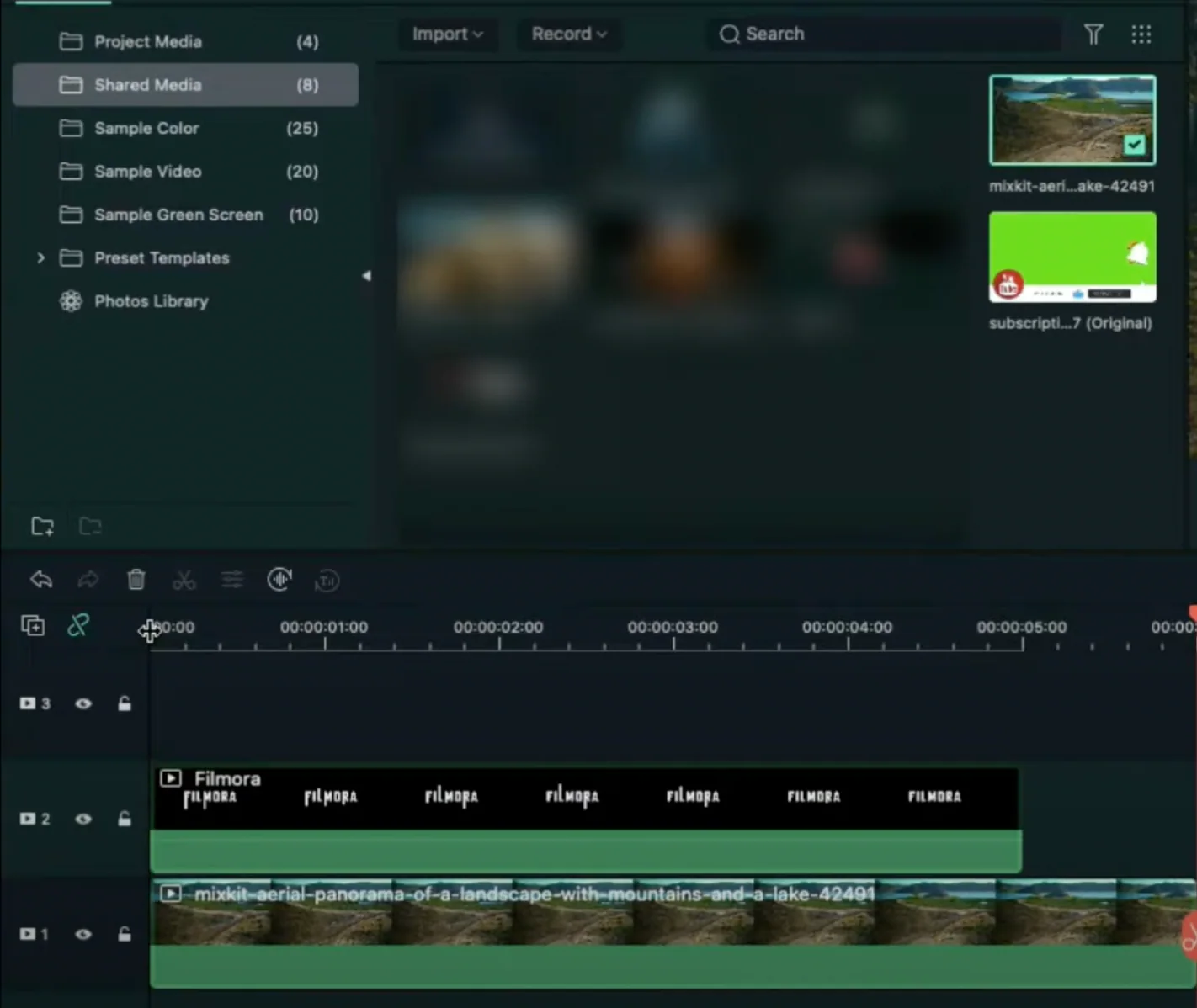Click the mixkit-aeri...ake-42491 file name
Viewport: 1197px width, 1008px height.
tap(1072, 186)
